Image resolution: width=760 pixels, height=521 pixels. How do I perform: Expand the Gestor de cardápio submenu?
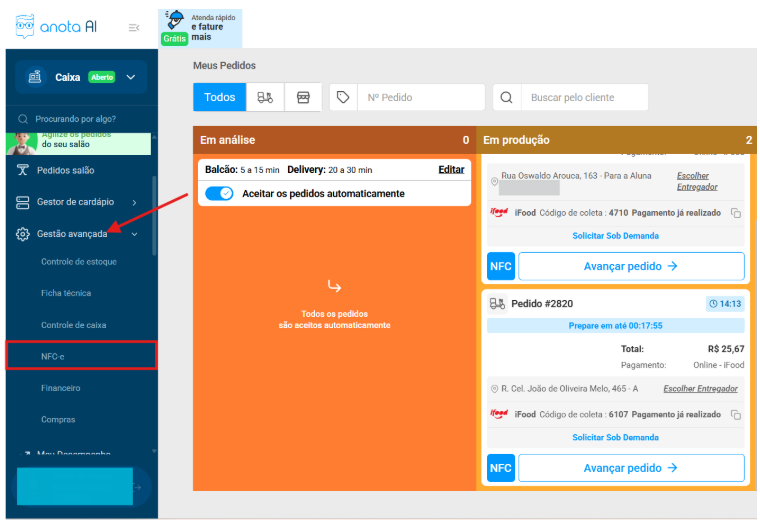(134, 202)
